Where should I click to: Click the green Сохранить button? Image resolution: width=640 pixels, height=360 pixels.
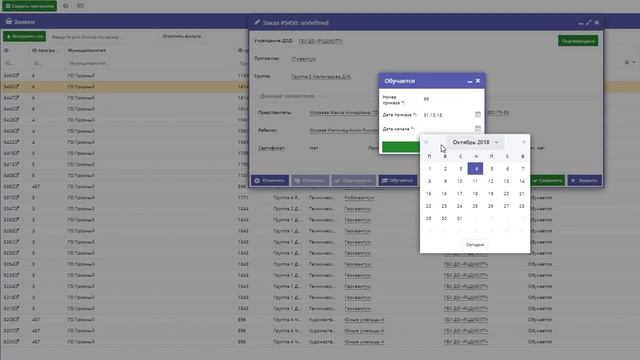(x=548, y=180)
